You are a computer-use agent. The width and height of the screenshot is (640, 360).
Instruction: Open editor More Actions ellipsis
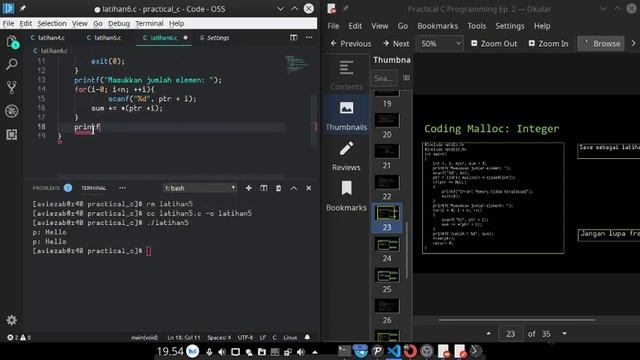pyautogui.click(x=309, y=38)
